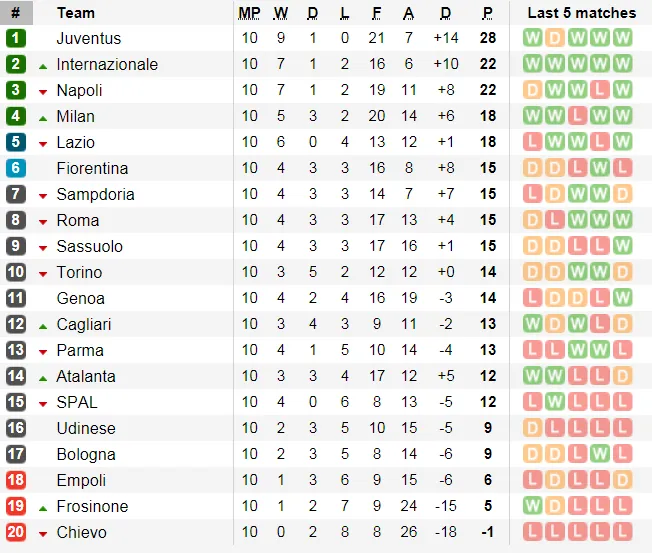Open the Fiorentina team link
652x553 pixels.
click(92, 168)
